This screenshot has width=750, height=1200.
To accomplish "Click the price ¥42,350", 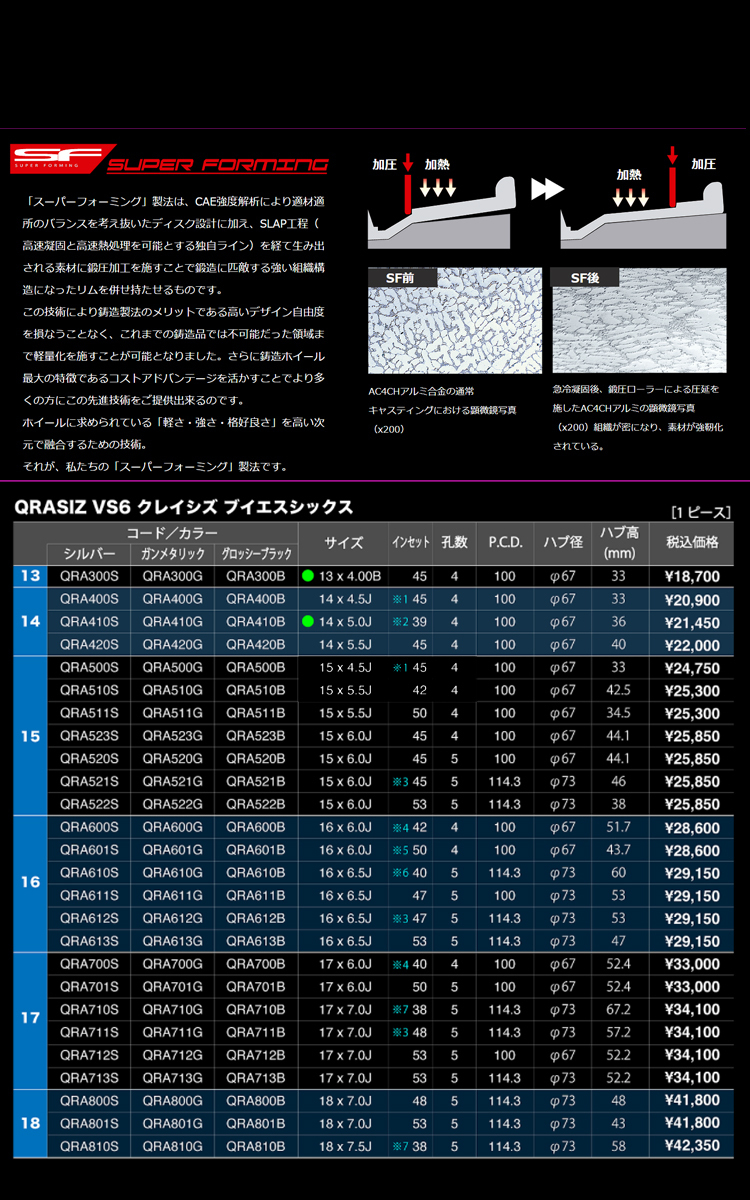I will [692, 1147].
